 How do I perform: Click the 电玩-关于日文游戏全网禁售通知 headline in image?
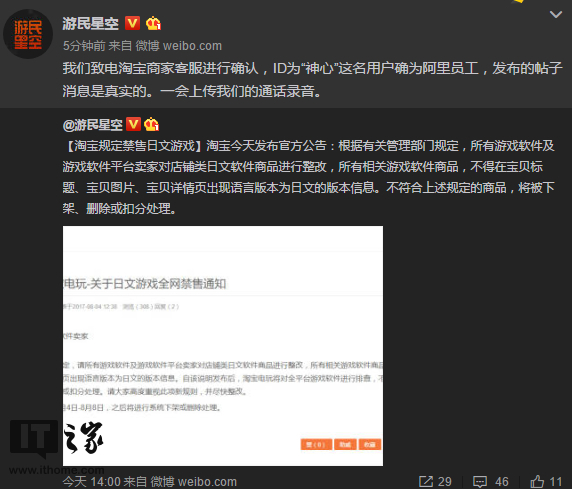tap(145, 284)
